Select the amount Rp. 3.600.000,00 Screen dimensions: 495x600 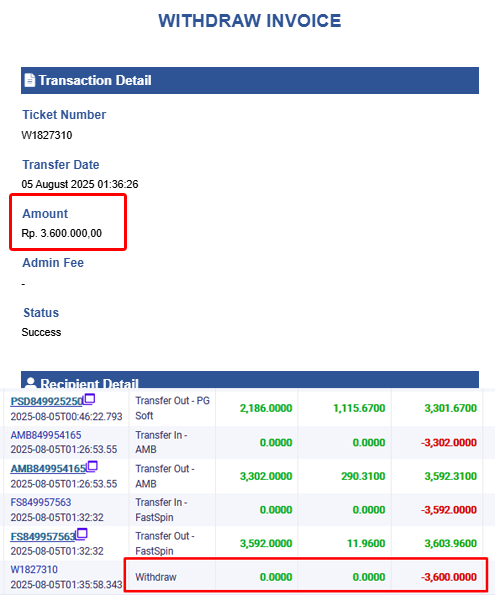[x=62, y=233]
